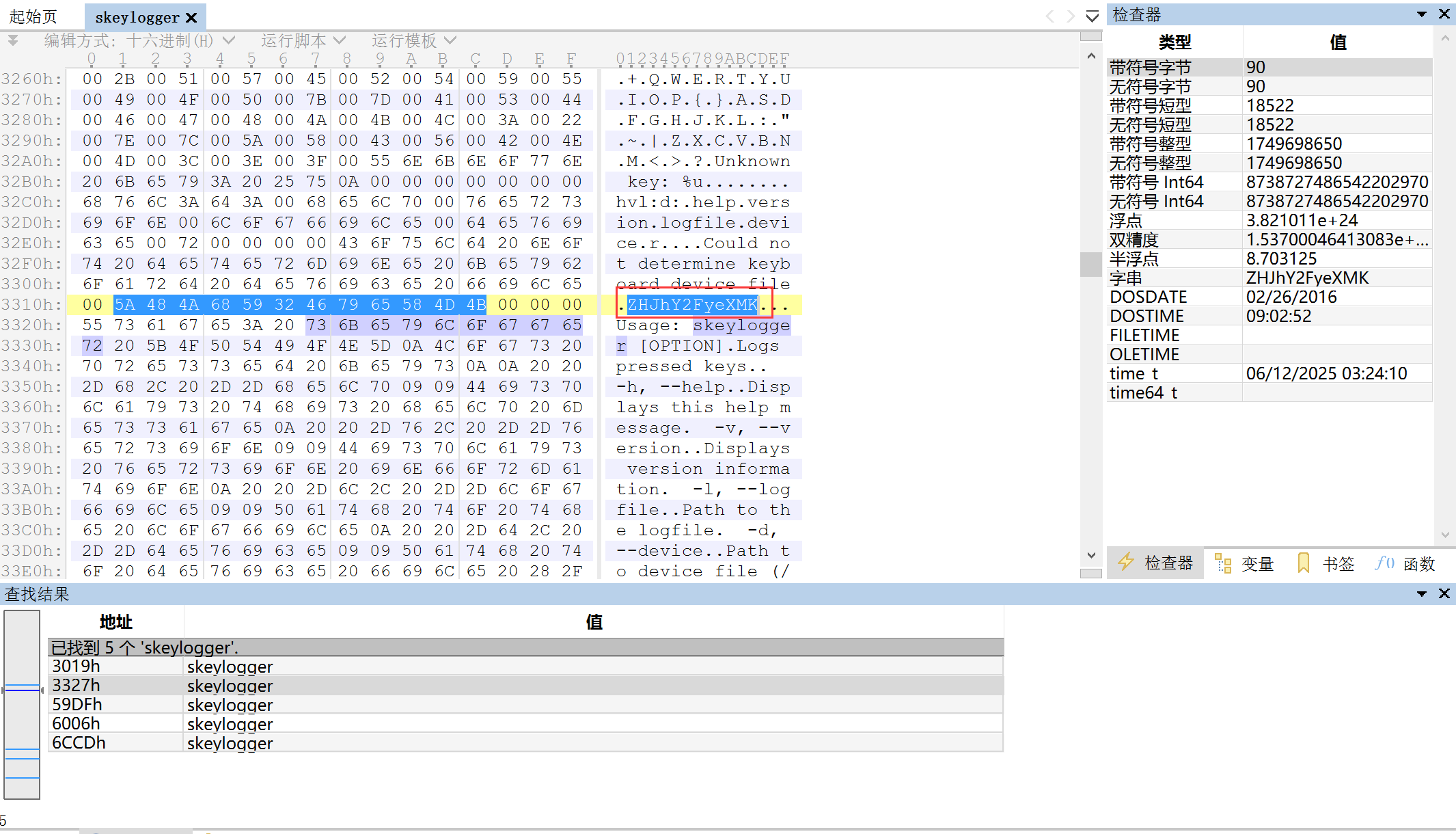The image size is (1456, 834).
Task: Open the Inspector panel options arrow
Action: coord(1422,14)
